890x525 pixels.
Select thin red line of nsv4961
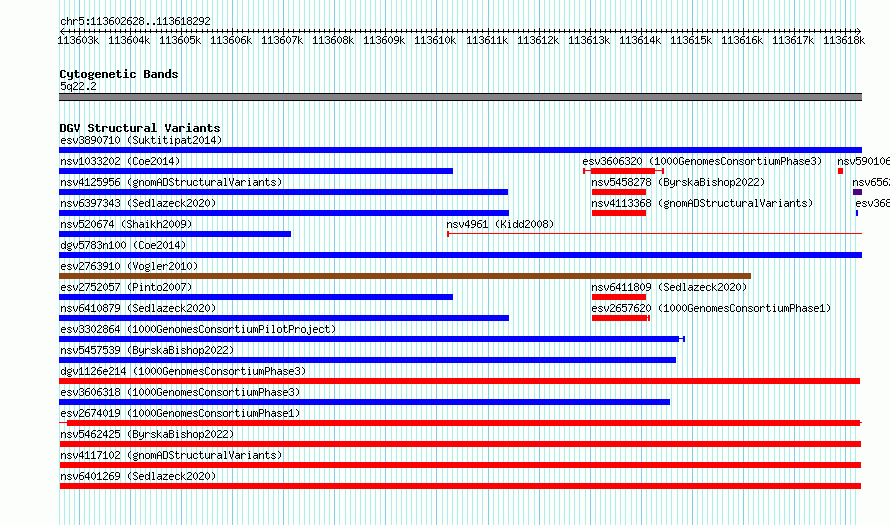[x=654, y=234]
